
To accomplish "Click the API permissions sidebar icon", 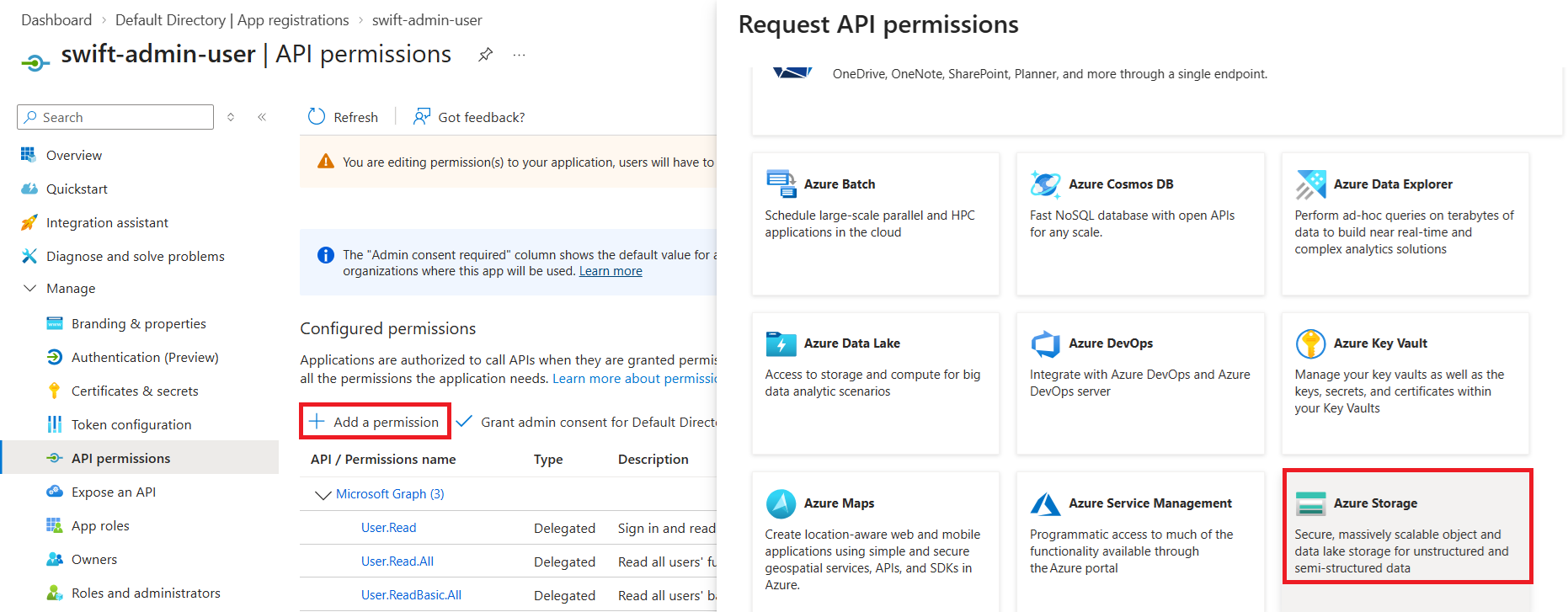I will coord(55,458).
